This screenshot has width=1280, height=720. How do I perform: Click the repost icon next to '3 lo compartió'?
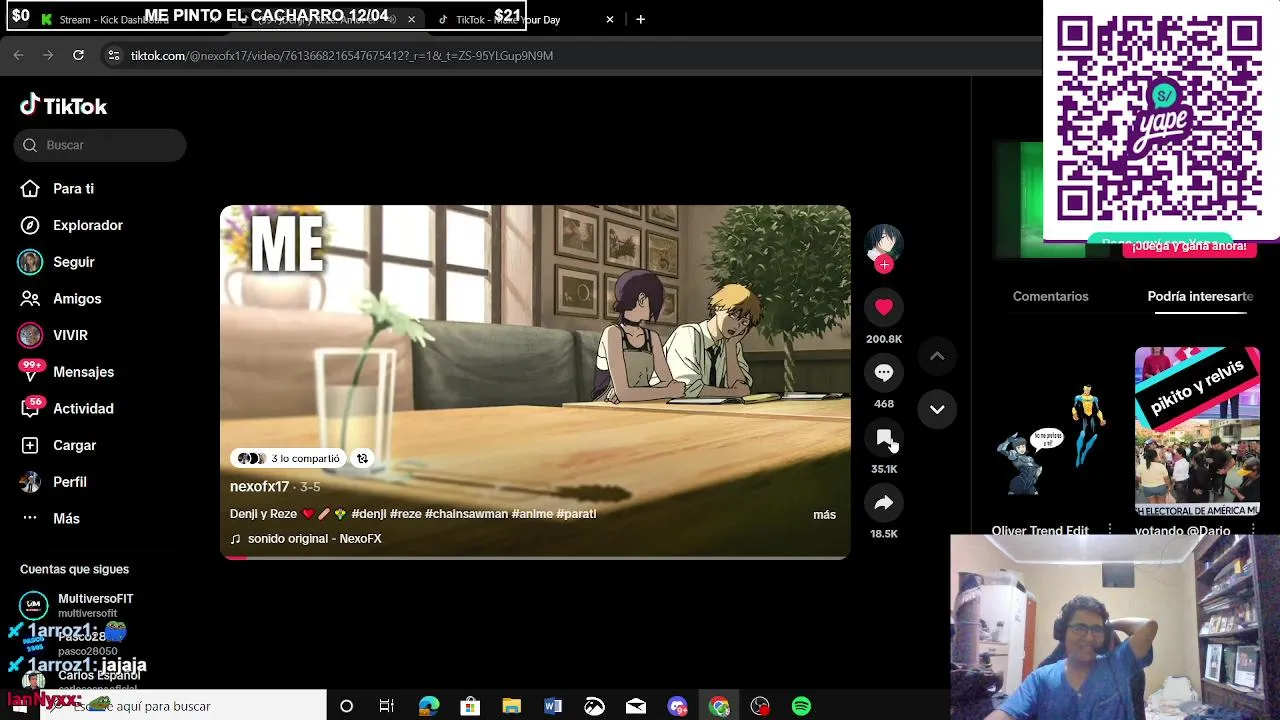pyautogui.click(x=362, y=458)
